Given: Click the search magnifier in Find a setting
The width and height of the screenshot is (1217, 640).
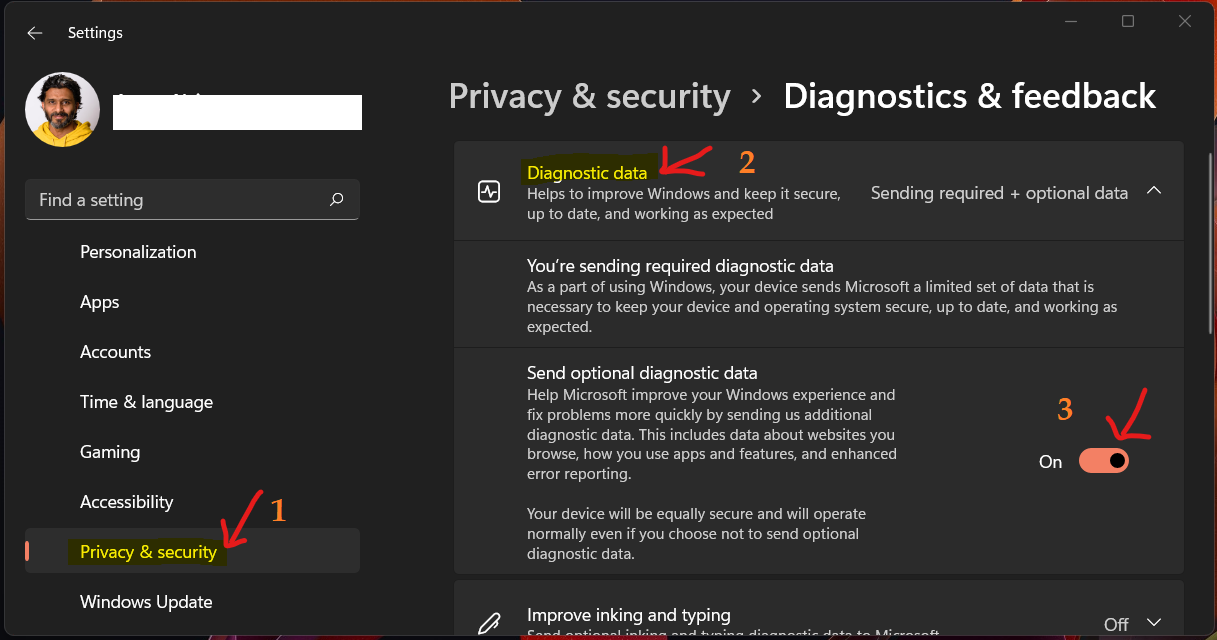Looking at the screenshot, I should [x=337, y=199].
